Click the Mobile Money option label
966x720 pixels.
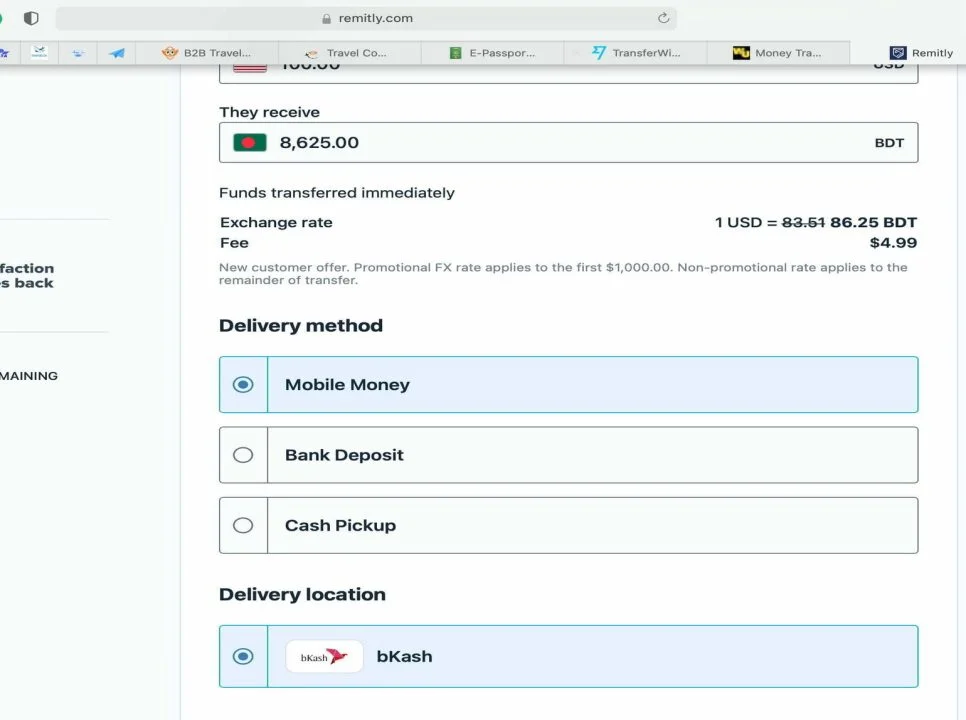(347, 385)
